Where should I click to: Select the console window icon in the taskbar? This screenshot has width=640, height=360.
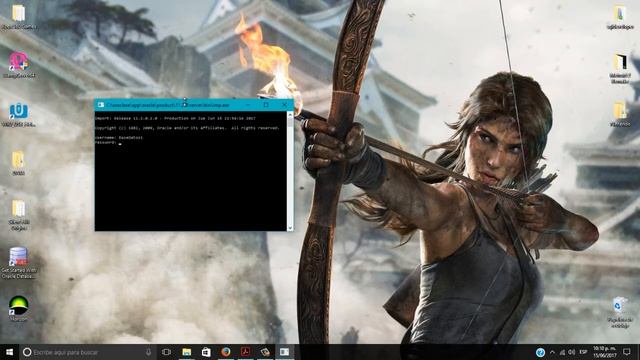pos(284,352)
